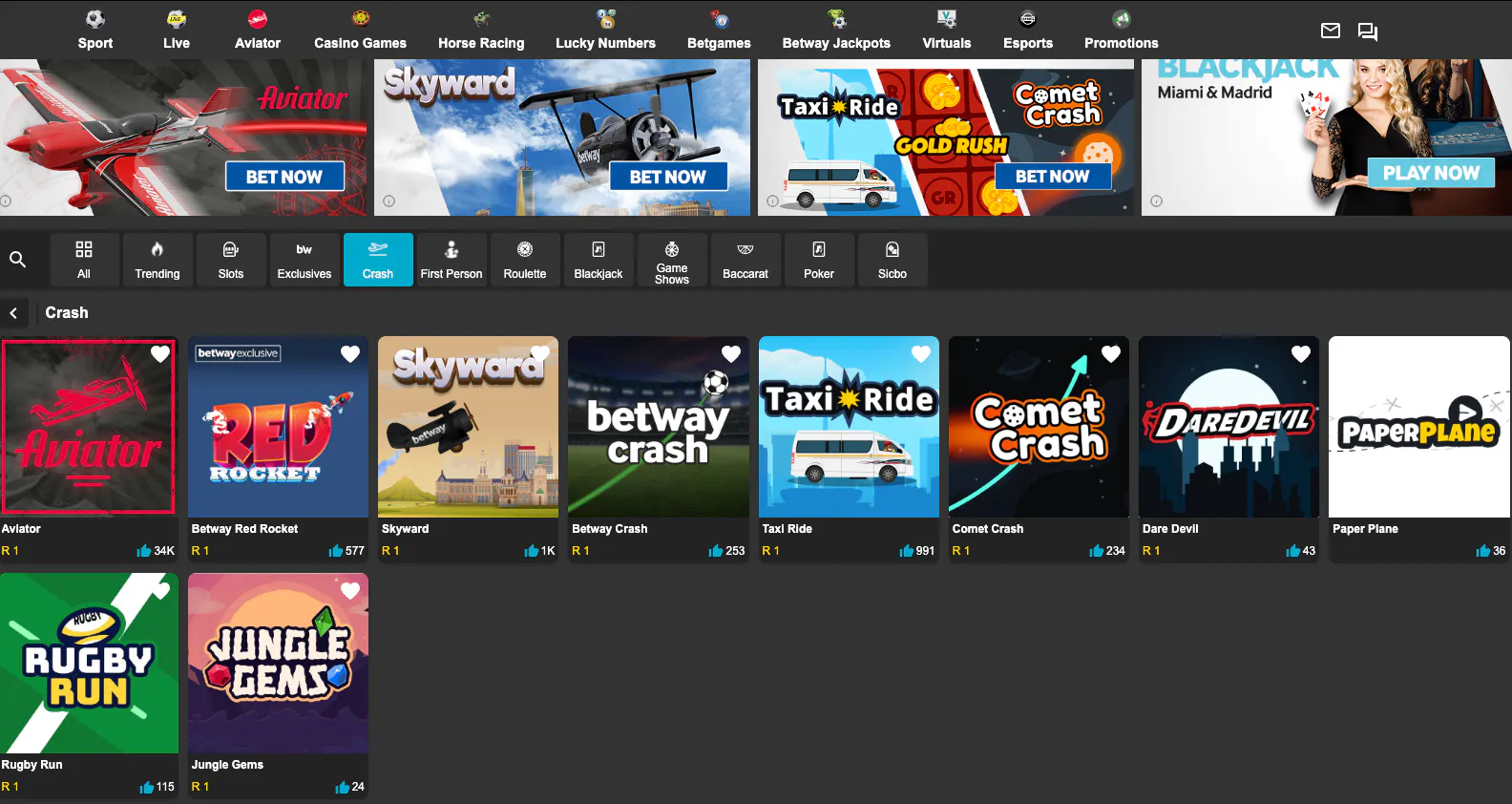
Task: Like Aviator using its thumbs-up icon
Action: [144, 551]
